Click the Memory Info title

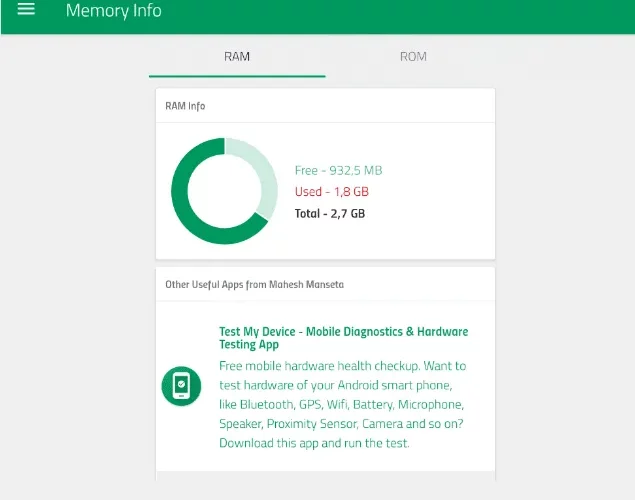[113, 11]
